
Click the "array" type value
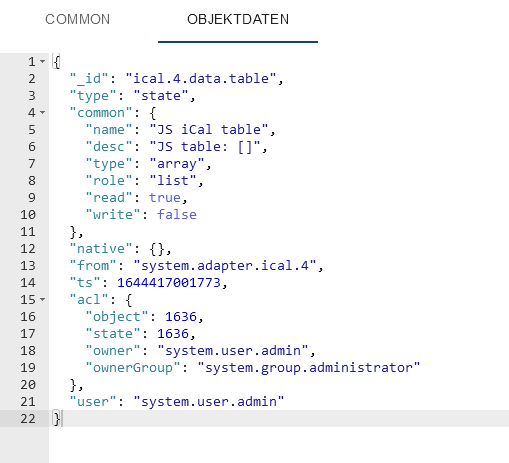click(177, 164)
